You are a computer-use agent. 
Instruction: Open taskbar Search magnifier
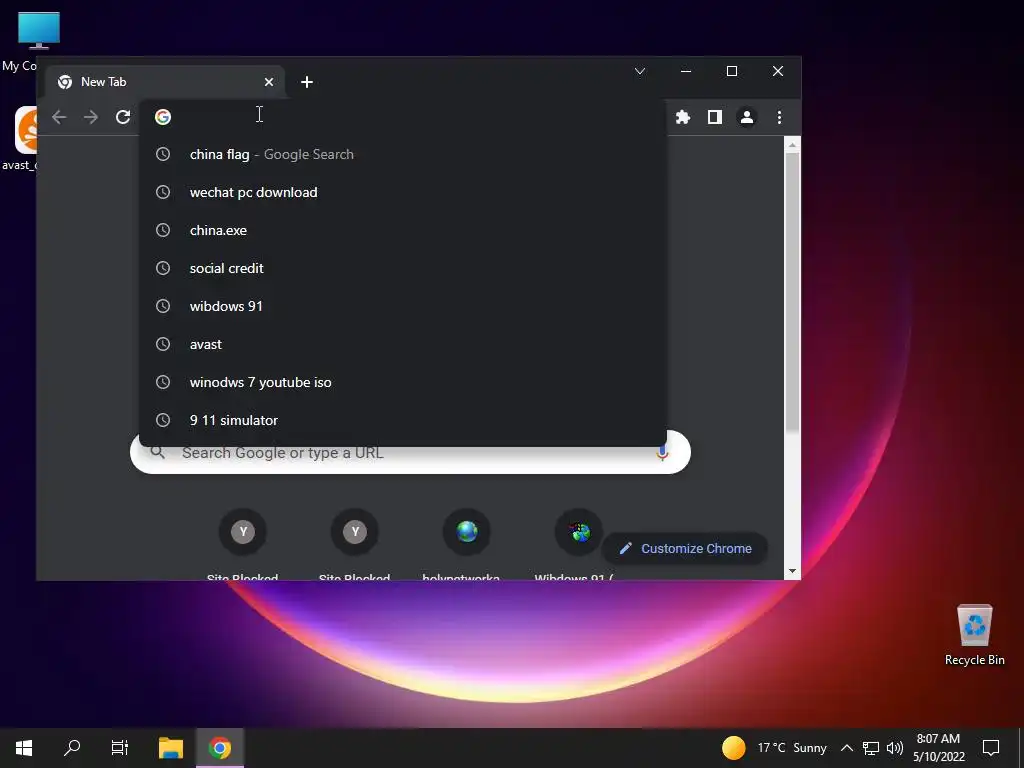[x=72, y=748]
